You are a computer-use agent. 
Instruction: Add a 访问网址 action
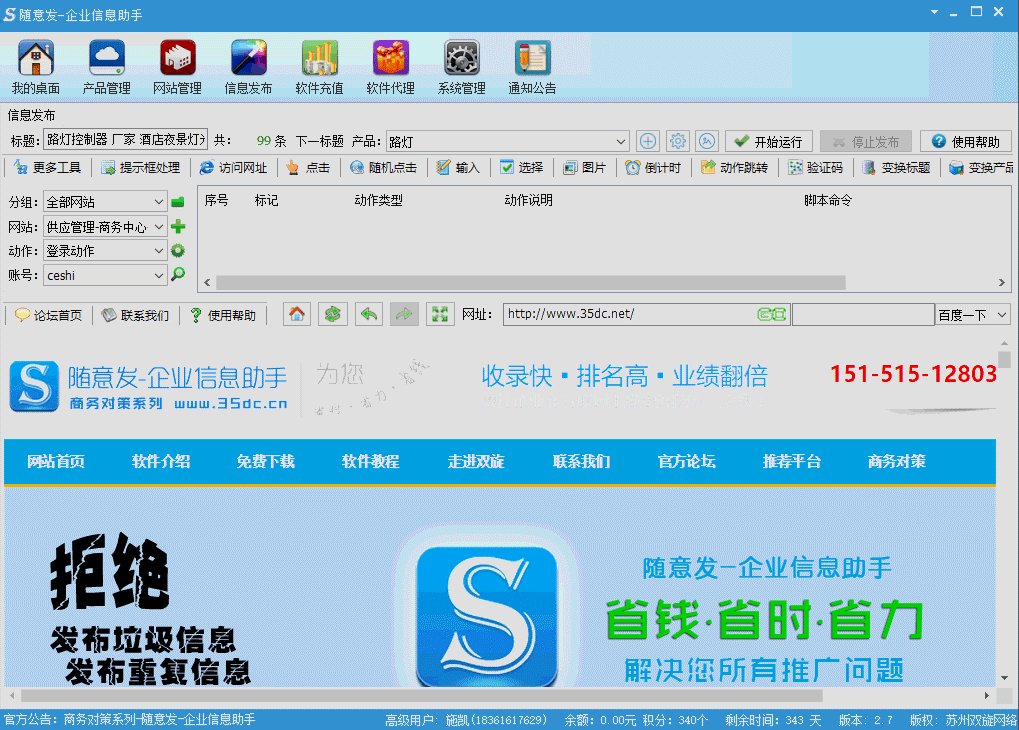coord(233,168)
